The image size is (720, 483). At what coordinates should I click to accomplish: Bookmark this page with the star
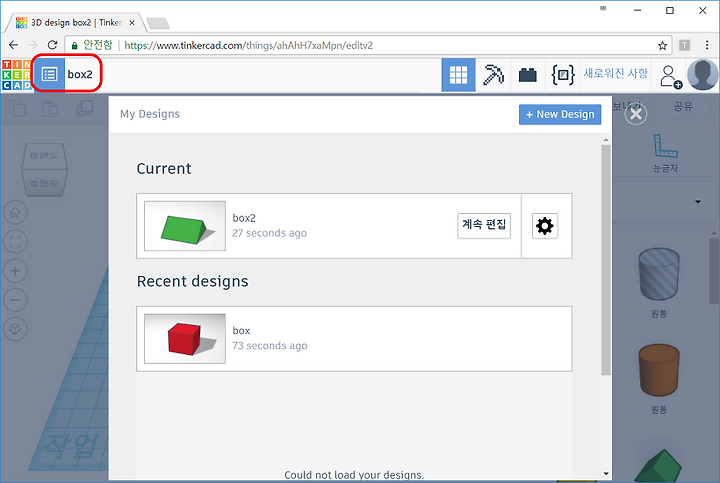click(x=662, y=45)
